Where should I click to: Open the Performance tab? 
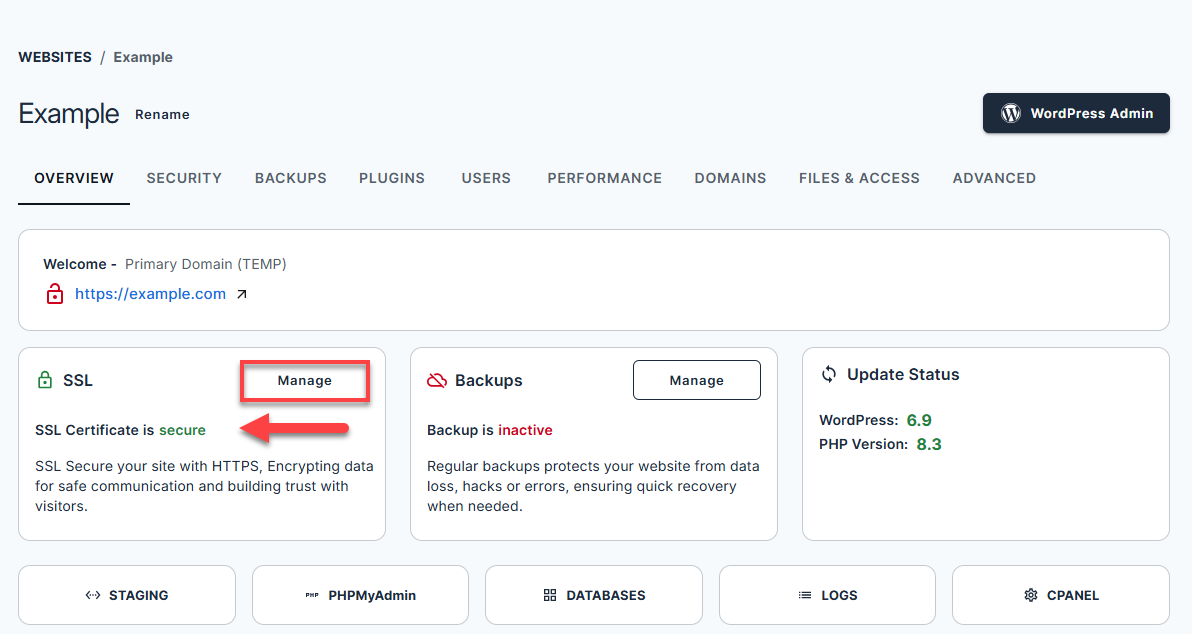(604, 178)
